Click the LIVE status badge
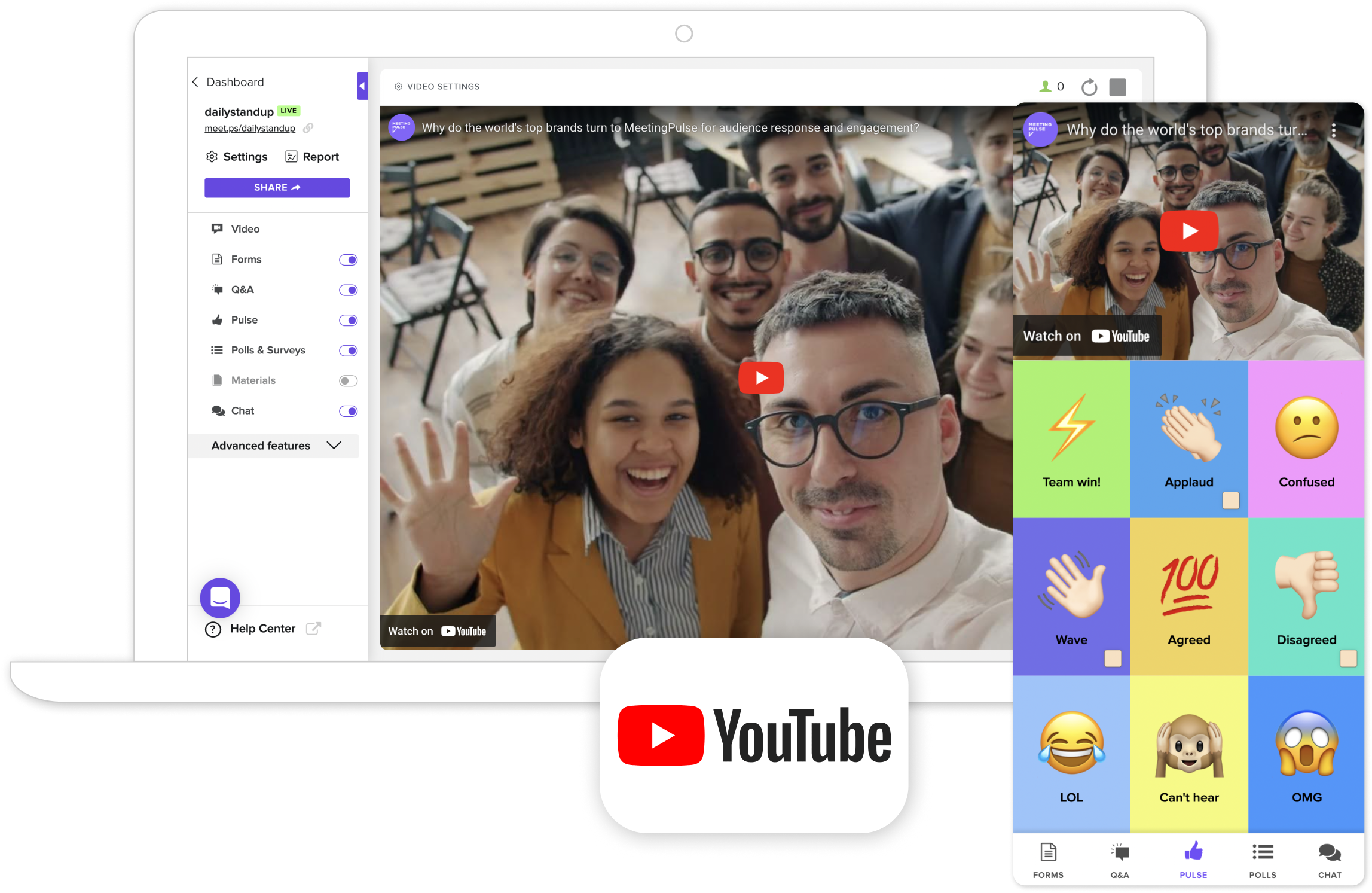 [289, 111]
